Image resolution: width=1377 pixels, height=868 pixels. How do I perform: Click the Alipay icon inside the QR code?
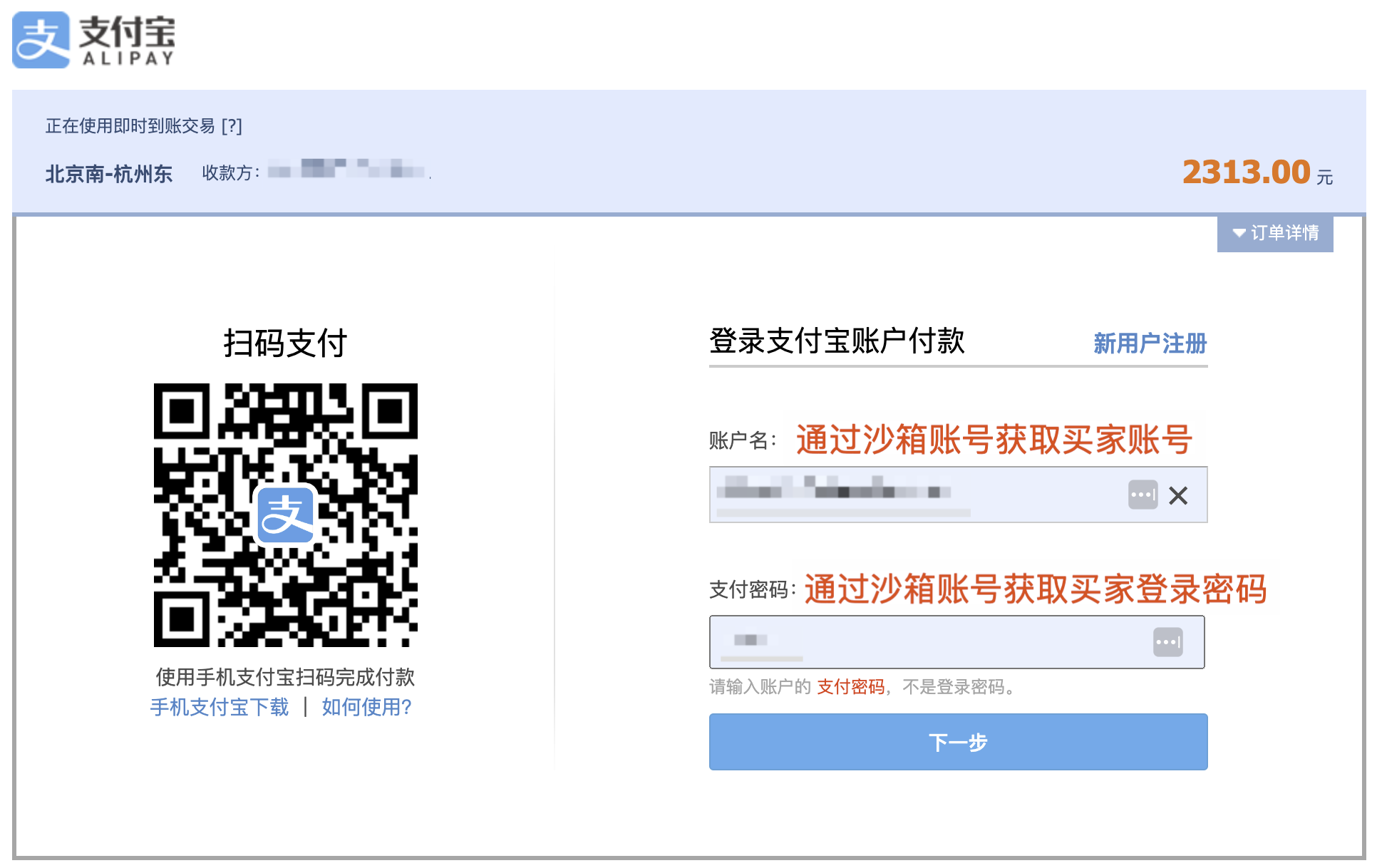tap(286, 515)
